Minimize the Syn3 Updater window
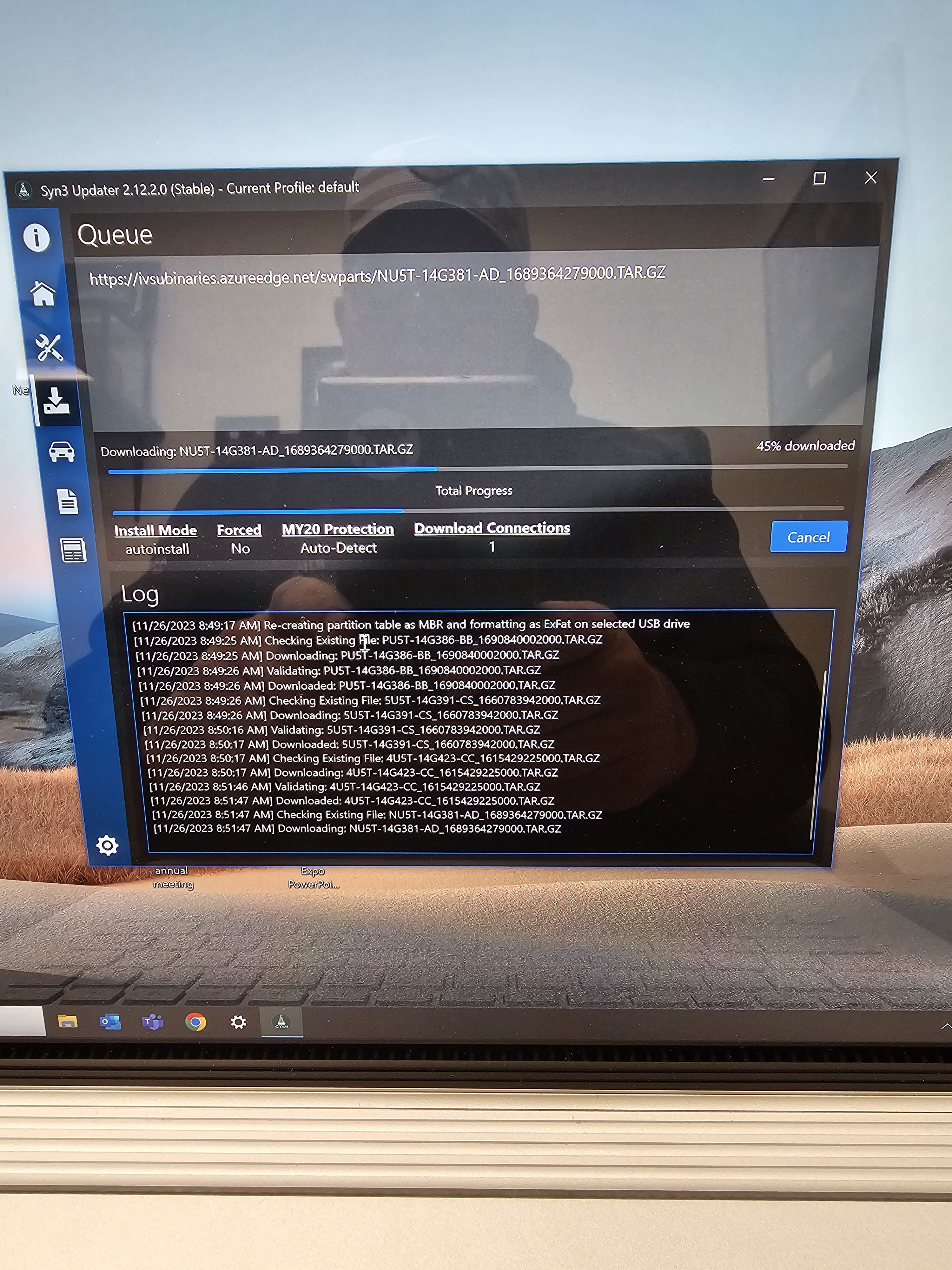Screen dimensions: 952x1270 coord(769,179)
